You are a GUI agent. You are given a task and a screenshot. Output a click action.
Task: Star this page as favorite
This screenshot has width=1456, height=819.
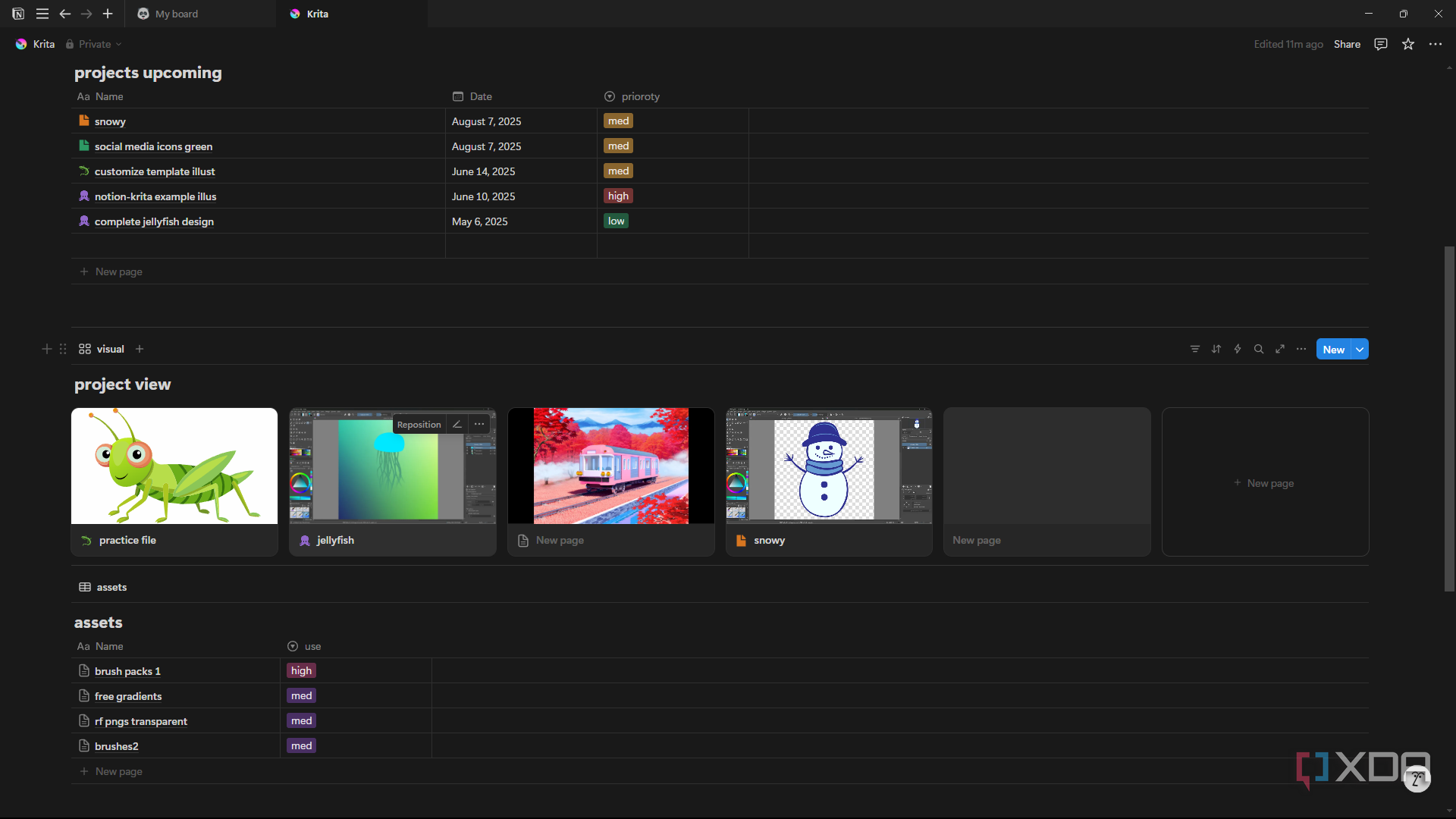tap(1408, 44)
